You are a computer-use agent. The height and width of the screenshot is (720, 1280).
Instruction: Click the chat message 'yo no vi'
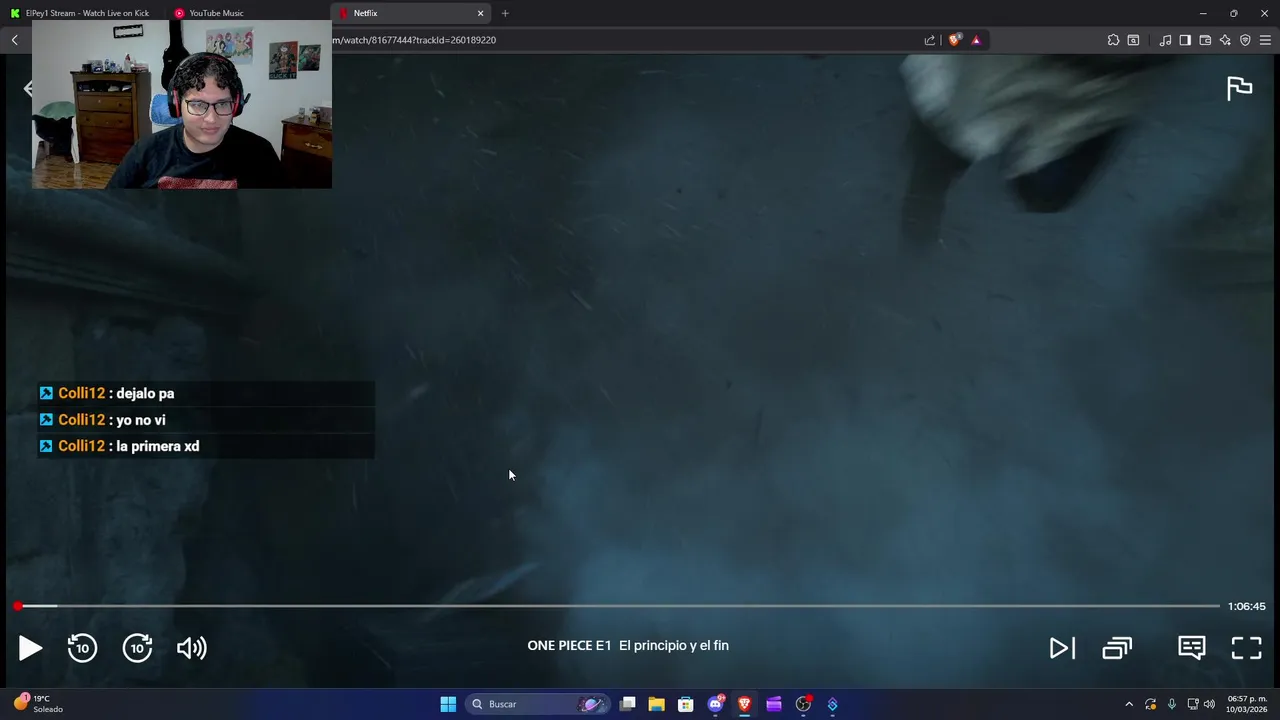click(141, 420)
